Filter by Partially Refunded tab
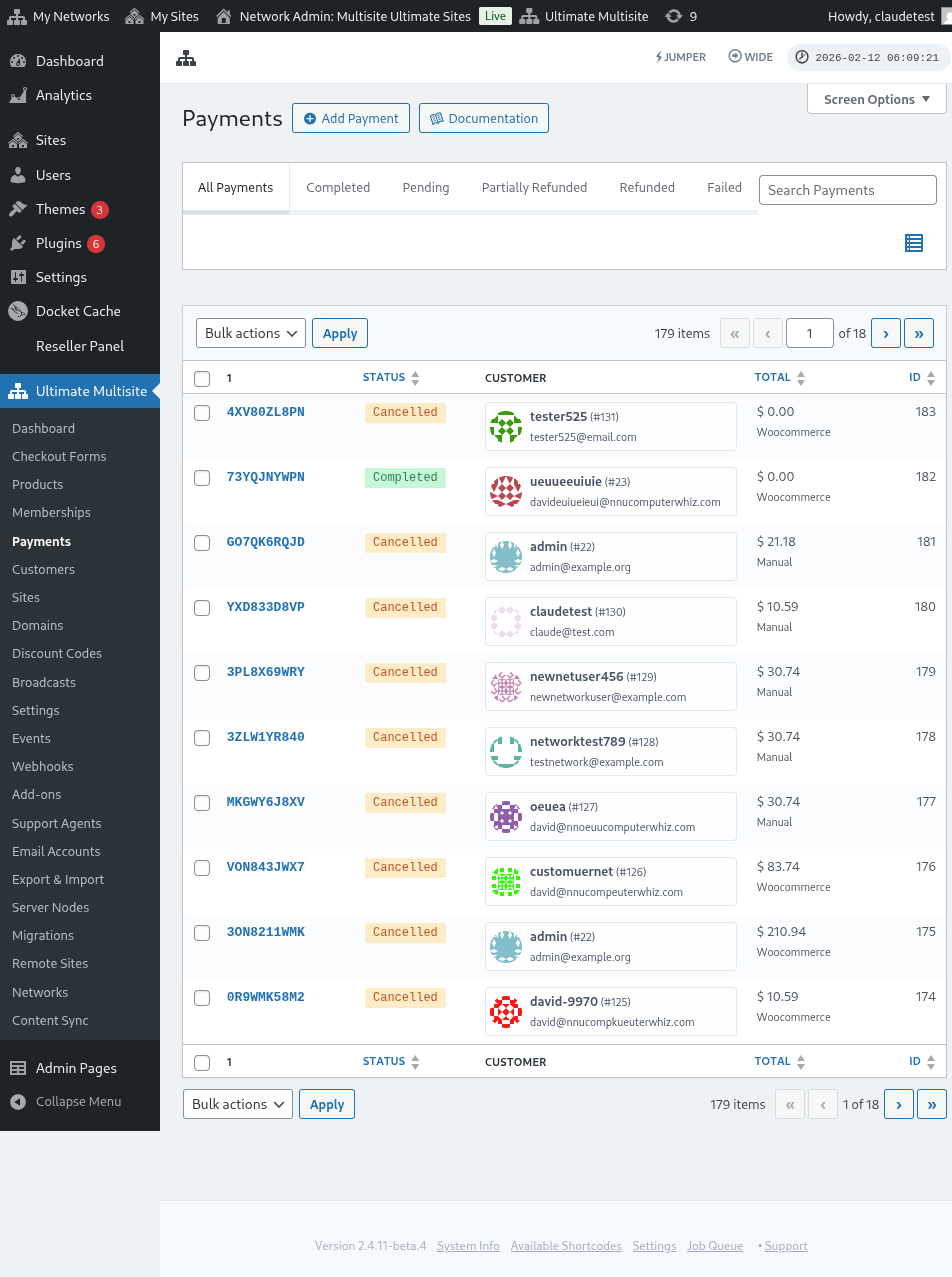Viewport: 952px width, 1277px height. [x=534, y=187]
